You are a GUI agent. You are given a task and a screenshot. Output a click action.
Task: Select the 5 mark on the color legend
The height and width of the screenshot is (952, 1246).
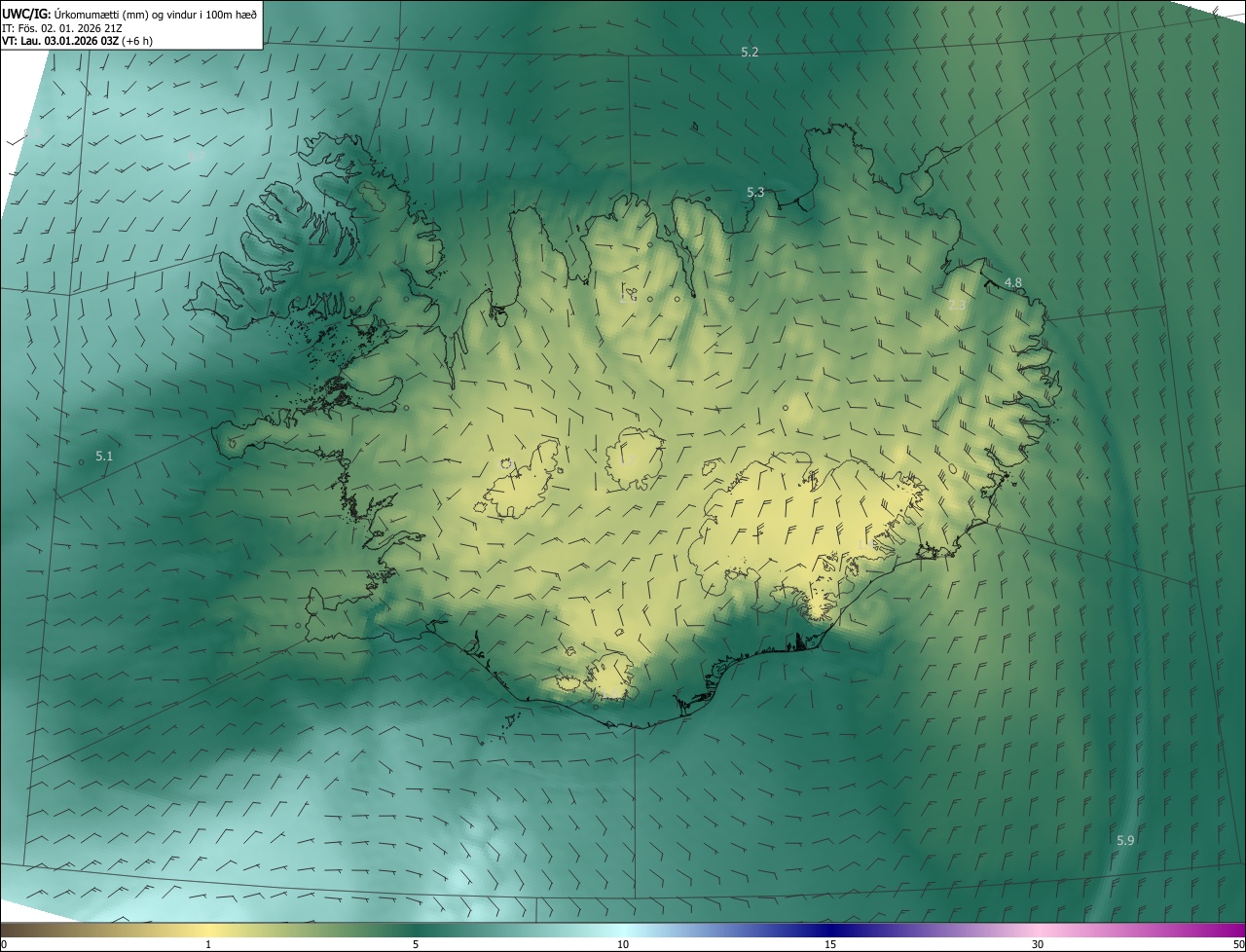(x=416, y=944)
